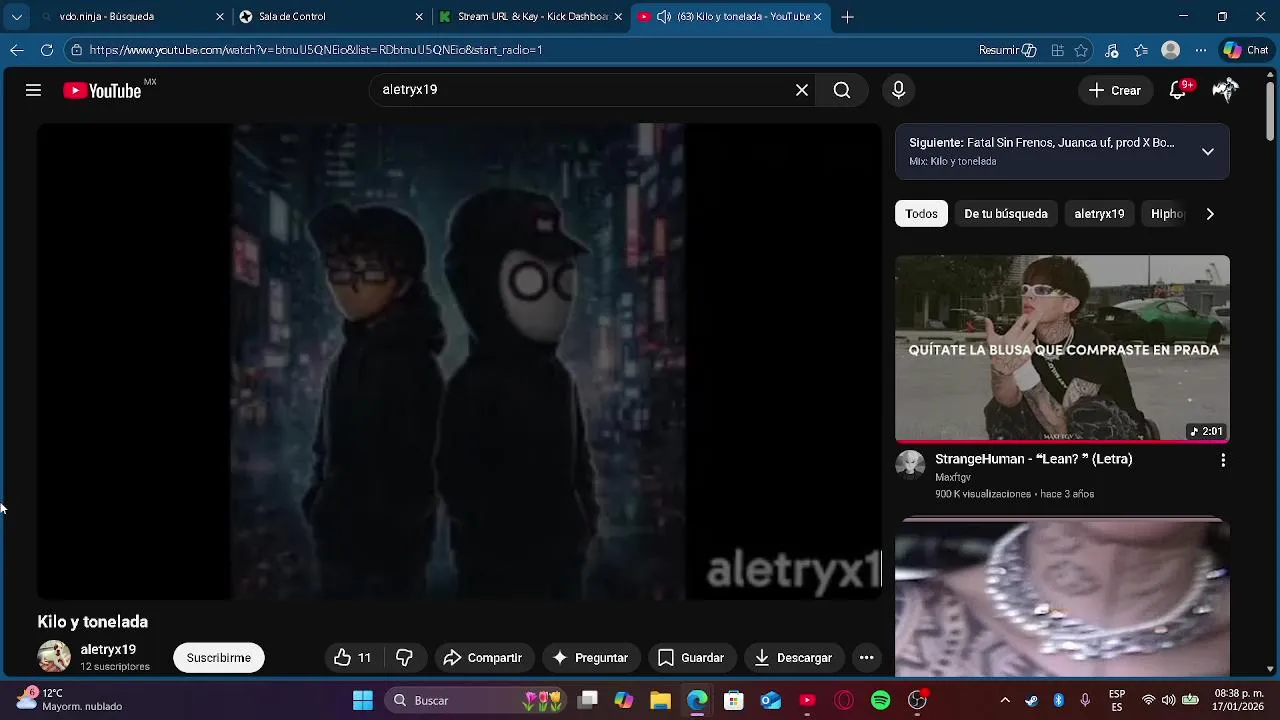Viewport: 1280px width, 720px height.
Task: Start voice search with microphone
Action: coord(898,90)
